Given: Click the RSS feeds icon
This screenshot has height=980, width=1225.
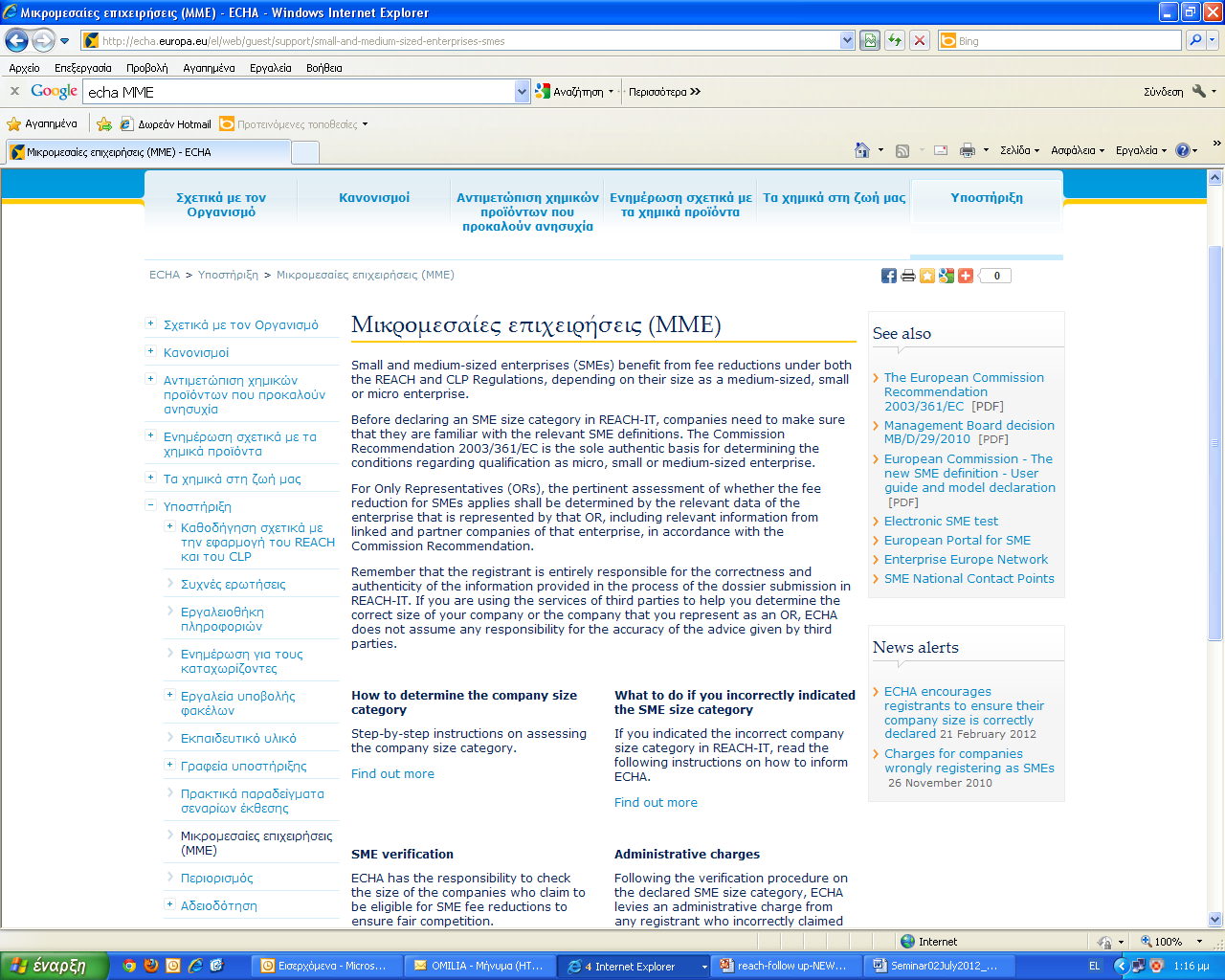Looking at the screenshot, I should coord(902,150).
